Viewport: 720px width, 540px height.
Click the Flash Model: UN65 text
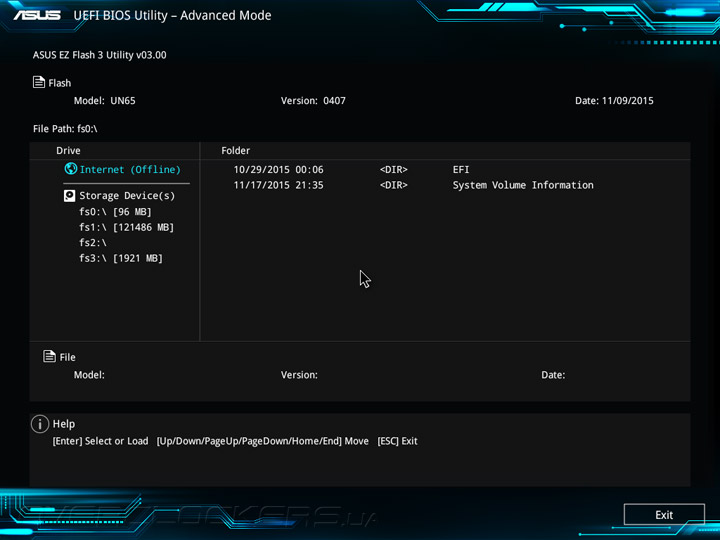click(x=105, y=101)
